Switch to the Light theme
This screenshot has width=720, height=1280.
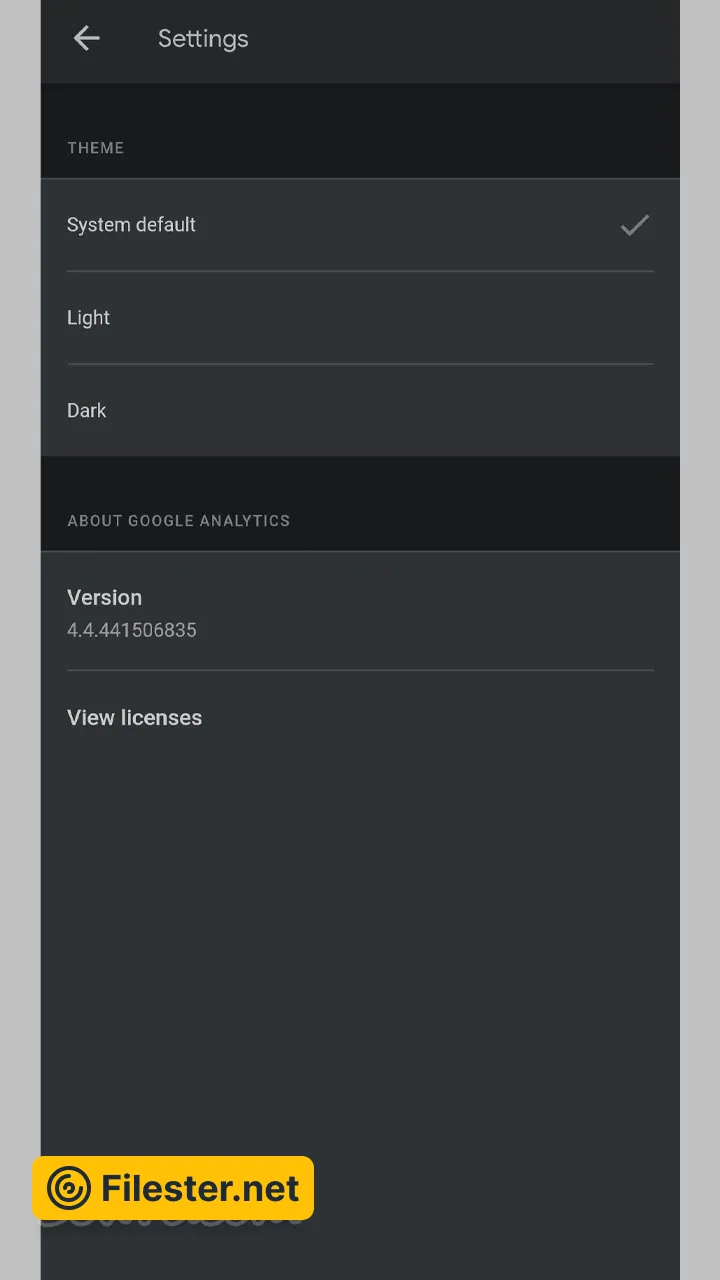pos(89,318)
